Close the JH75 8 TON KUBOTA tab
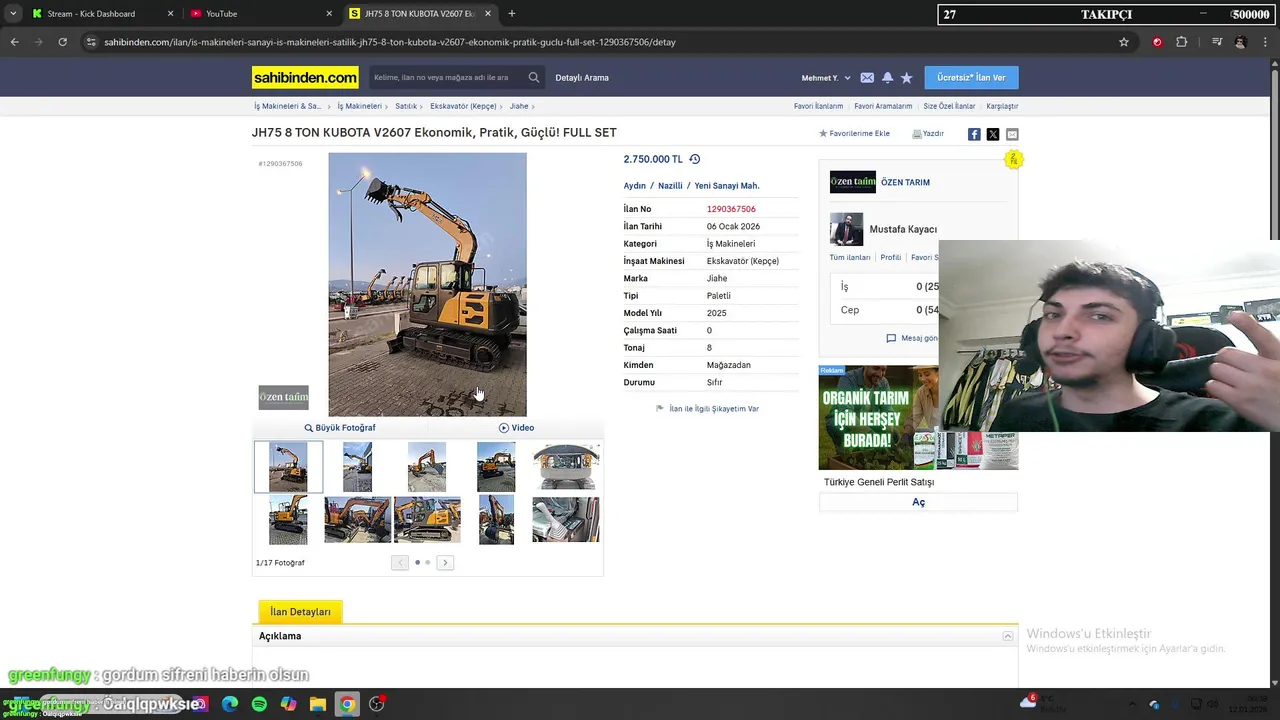 pos(488,14)
